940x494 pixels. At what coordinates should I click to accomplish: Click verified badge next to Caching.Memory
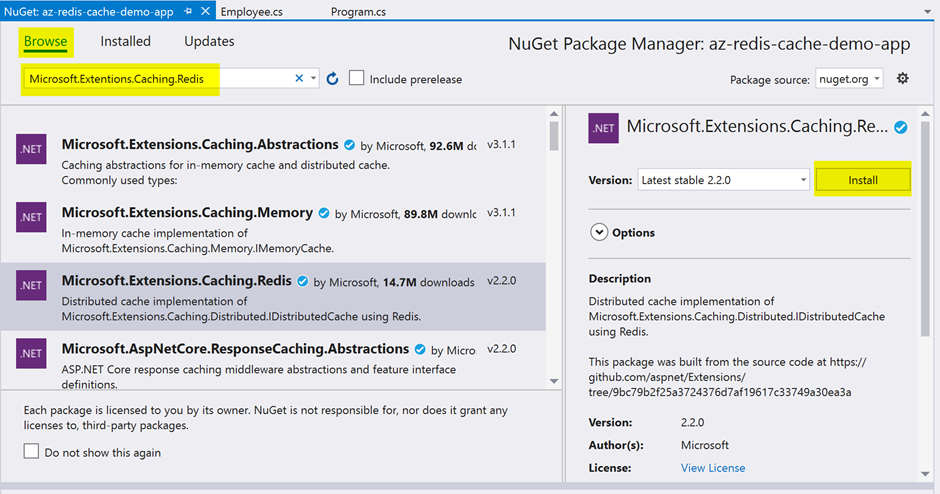coord(324,213)
